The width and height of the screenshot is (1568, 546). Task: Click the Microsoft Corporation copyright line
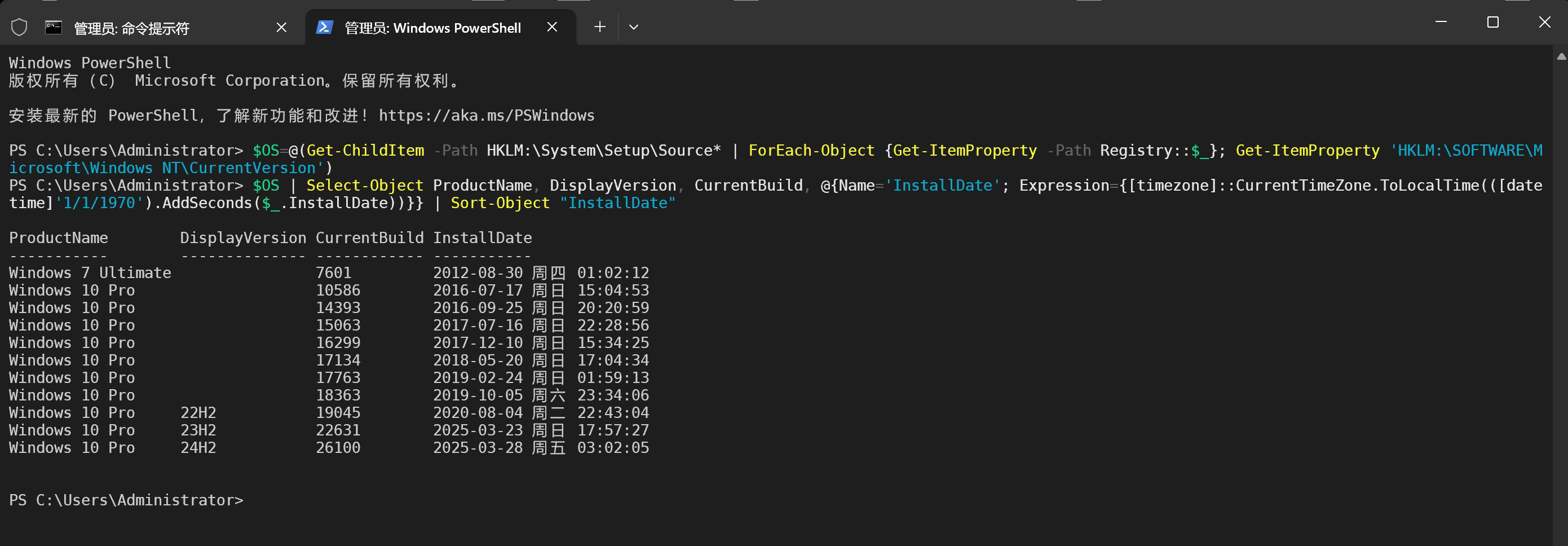pyautogui.click(x=235, y=81)
